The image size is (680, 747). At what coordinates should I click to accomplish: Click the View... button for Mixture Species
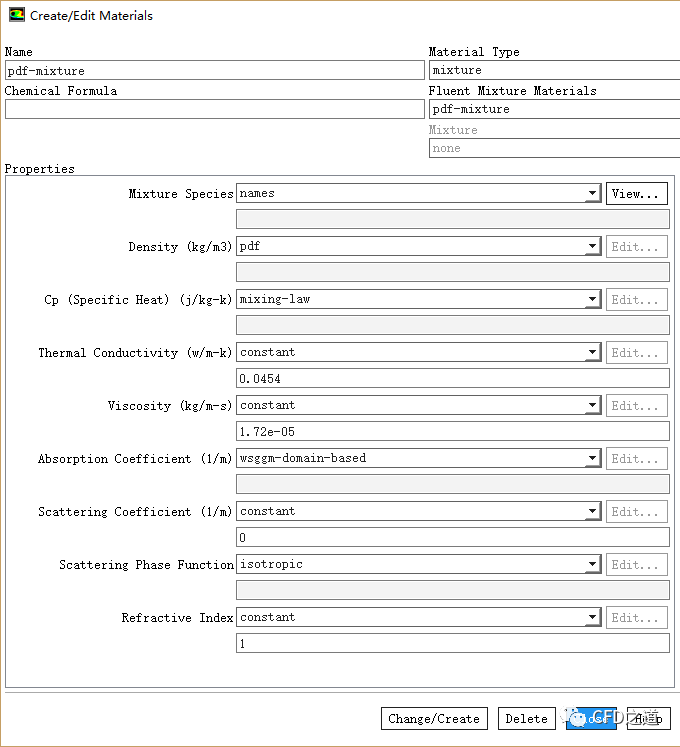click(636, 194)
